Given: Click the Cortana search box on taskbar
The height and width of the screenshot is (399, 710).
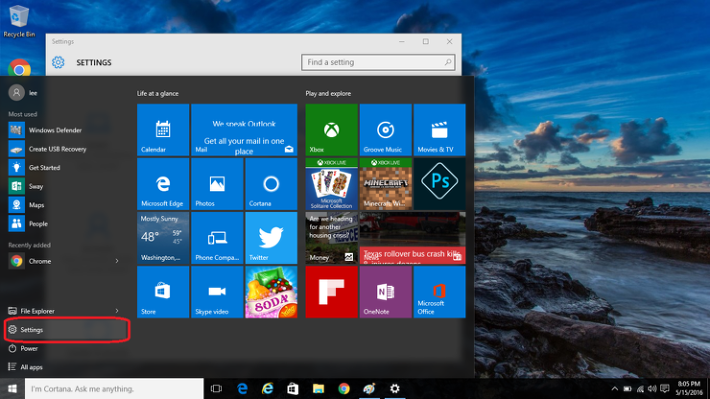Looking at the screenshot, I should pos(114,389).
